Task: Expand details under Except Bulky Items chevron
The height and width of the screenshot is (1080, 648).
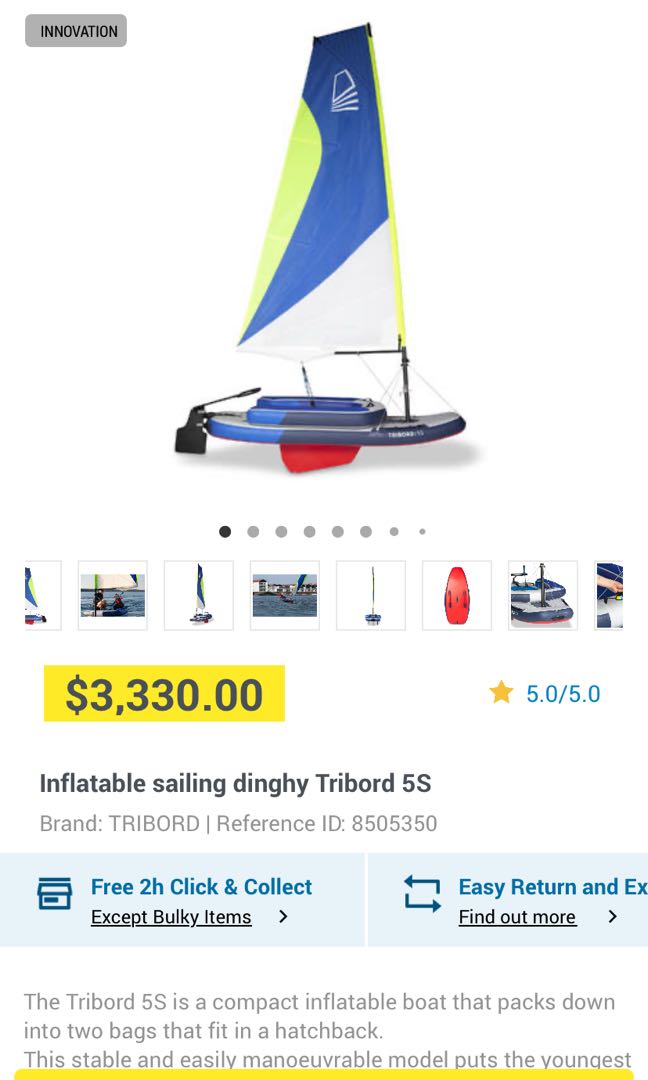Action: coord(281,917)
